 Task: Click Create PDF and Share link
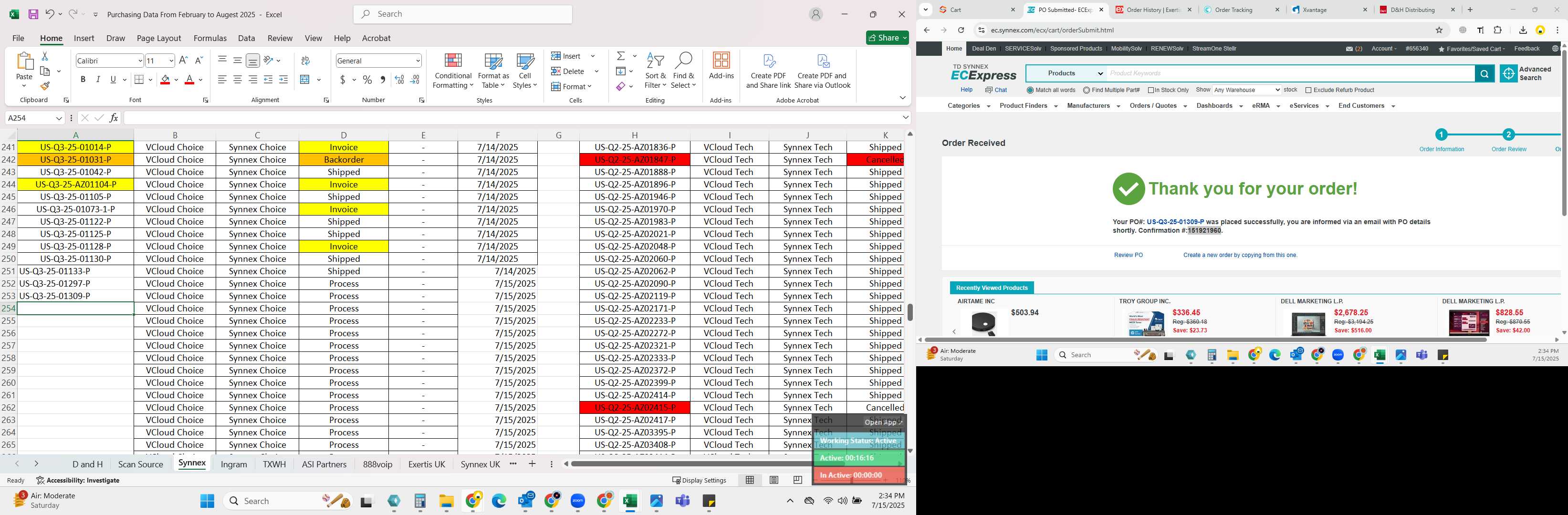pos(768,72)
